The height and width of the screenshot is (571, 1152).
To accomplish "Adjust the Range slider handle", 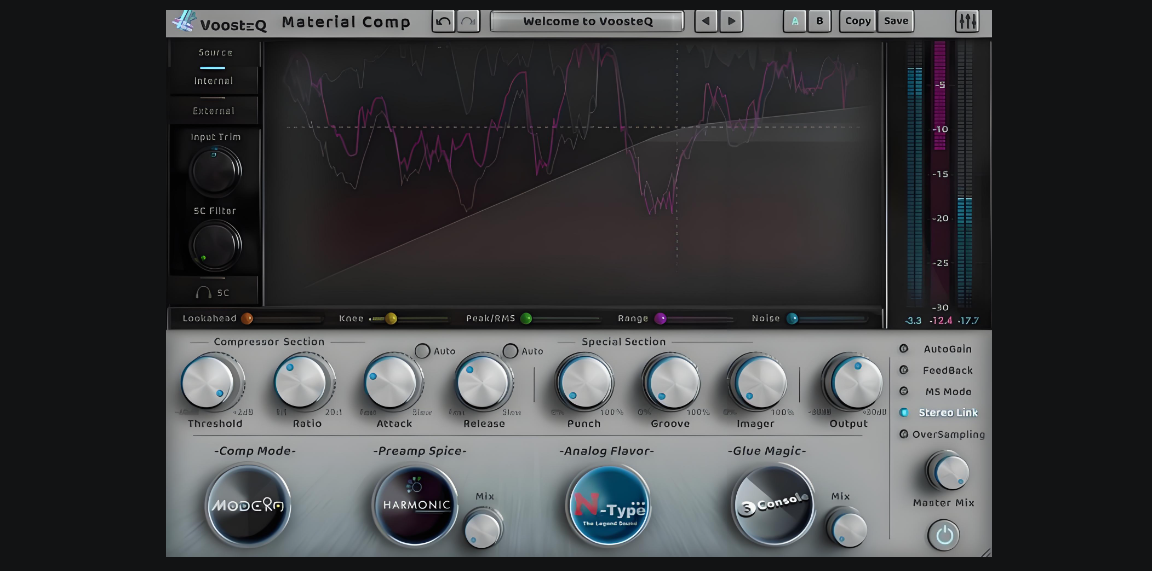I will click(660, 318).
